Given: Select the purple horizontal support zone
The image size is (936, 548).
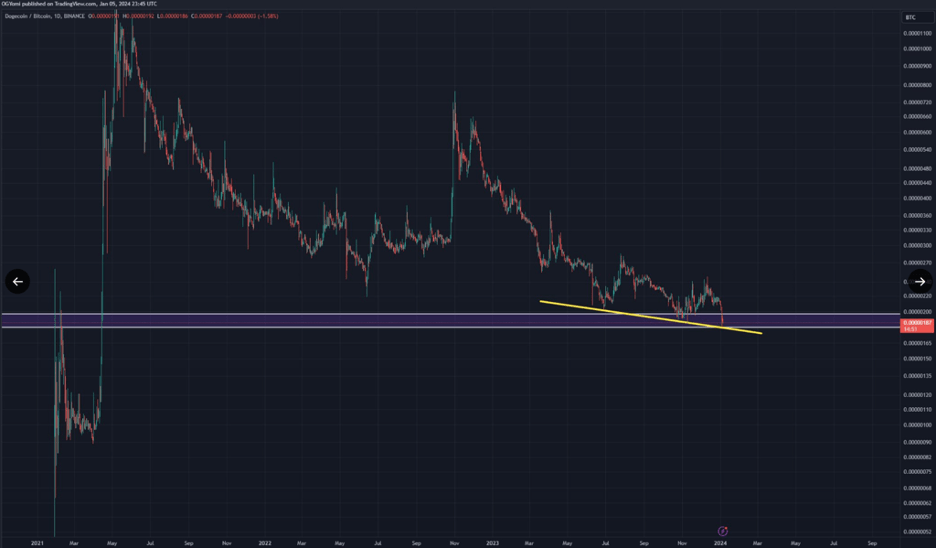Looking at the screenshot, I should [x=450, y=321].
